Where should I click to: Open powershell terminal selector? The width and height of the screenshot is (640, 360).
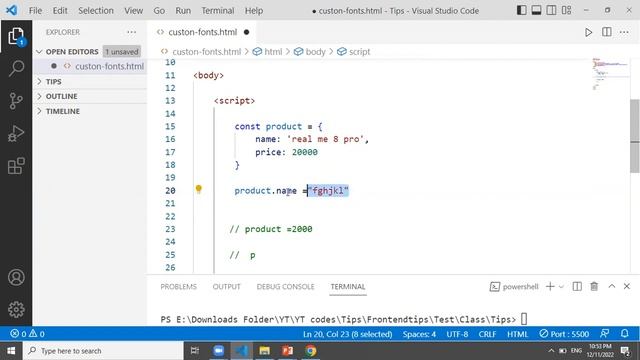pyautogui.click(x=514, y=287)
